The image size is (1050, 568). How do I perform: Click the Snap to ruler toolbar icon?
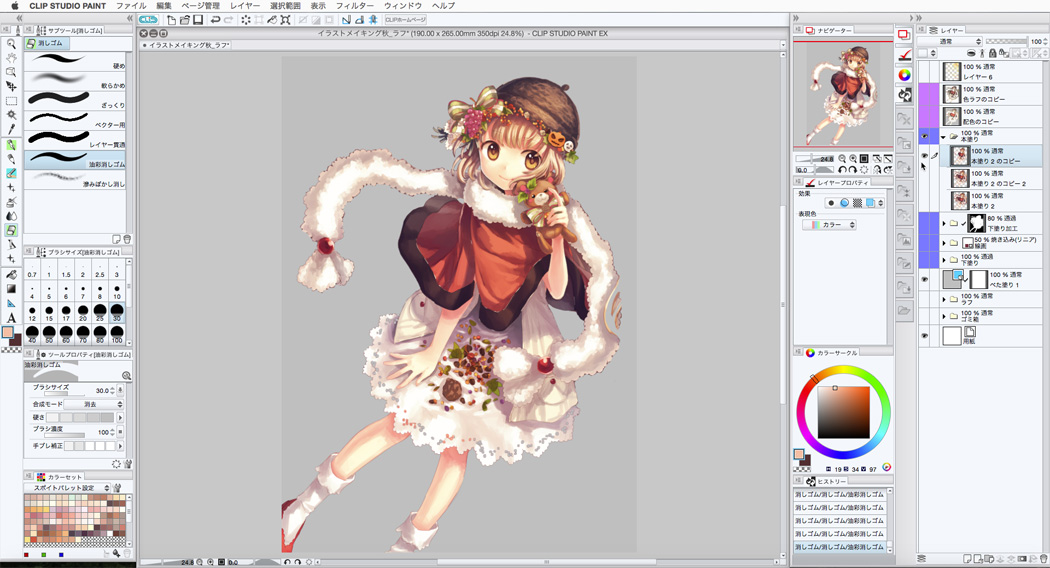[x=346, y=19]
